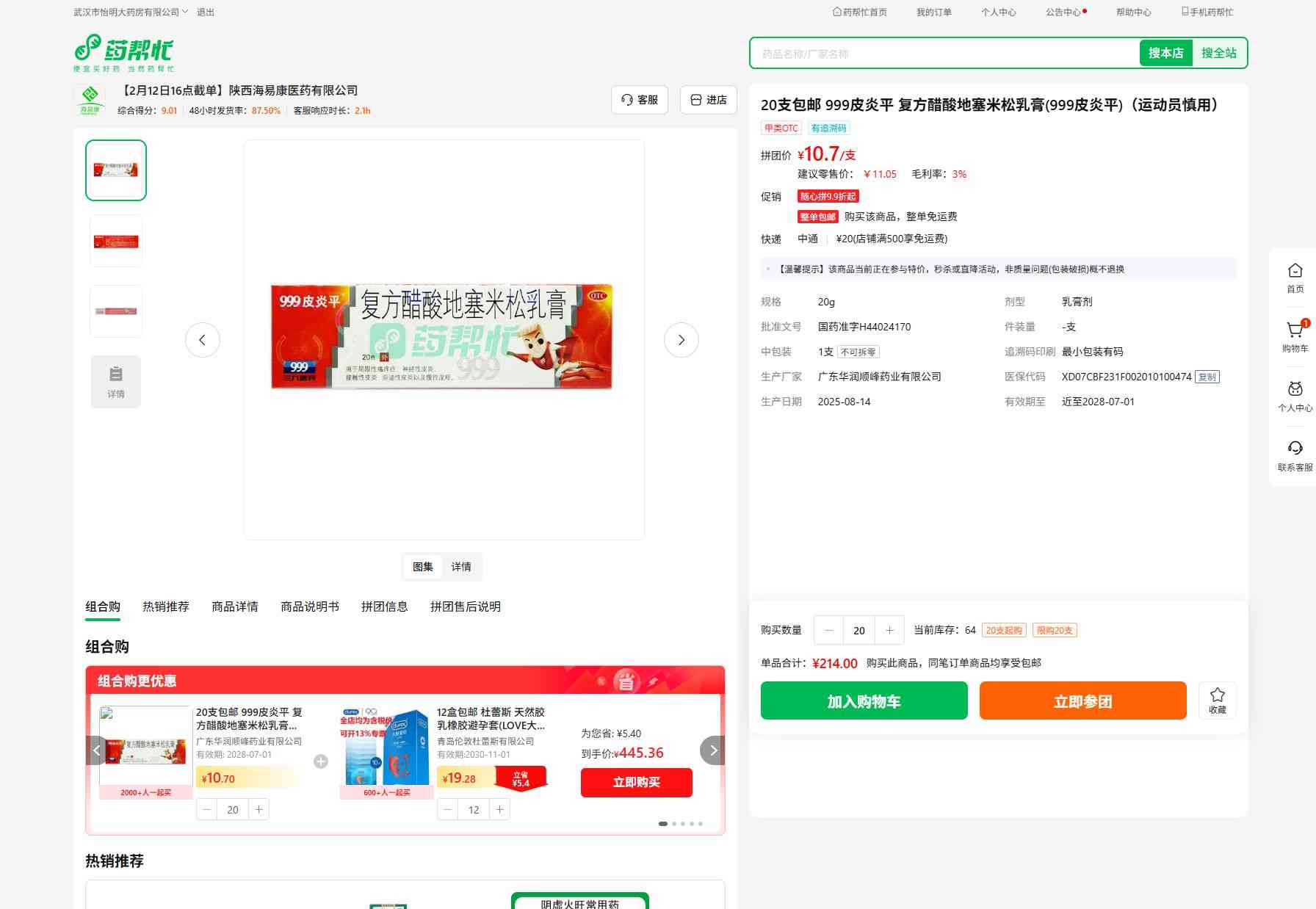Toggle image view to 详情

[461, 567]
